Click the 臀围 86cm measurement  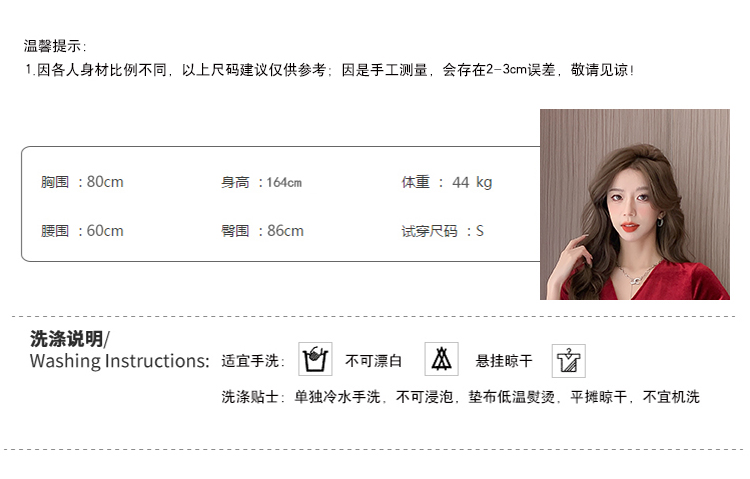(x=262, y=231)
